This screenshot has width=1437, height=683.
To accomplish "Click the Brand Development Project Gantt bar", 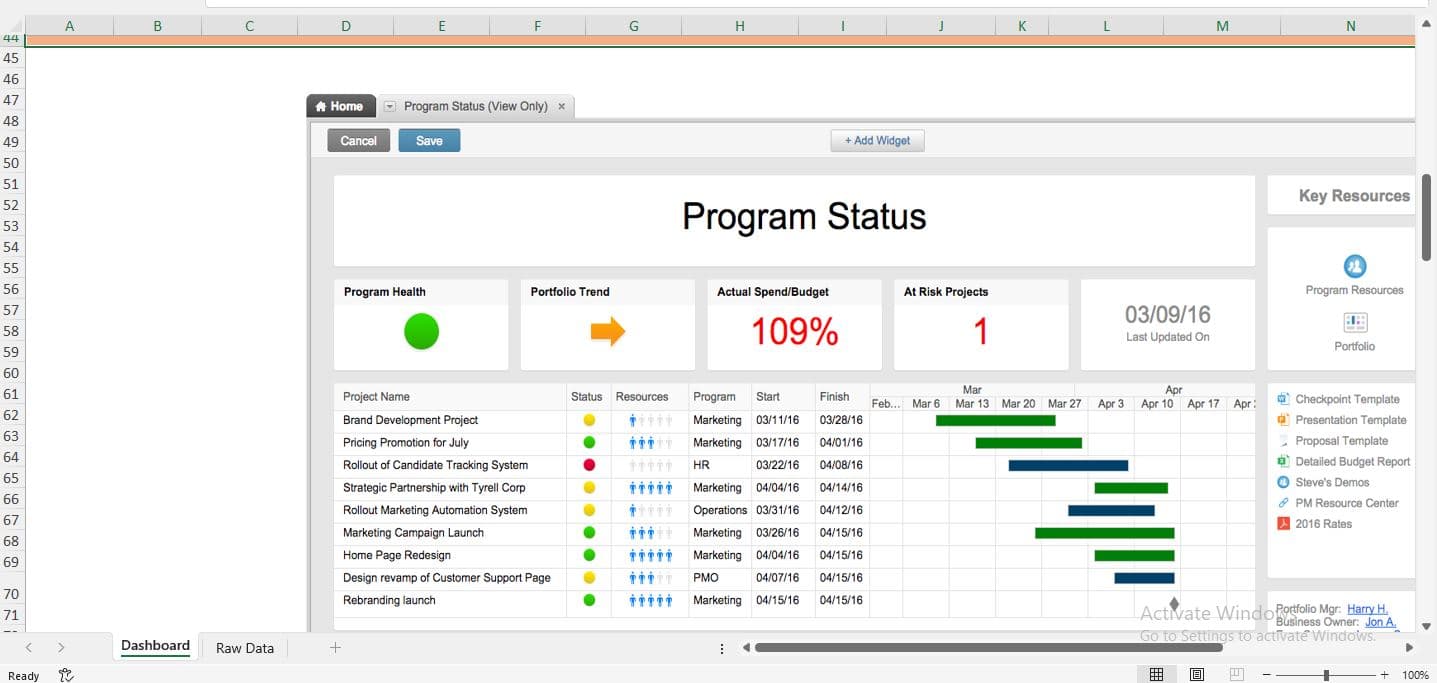I will click(995, 420).
